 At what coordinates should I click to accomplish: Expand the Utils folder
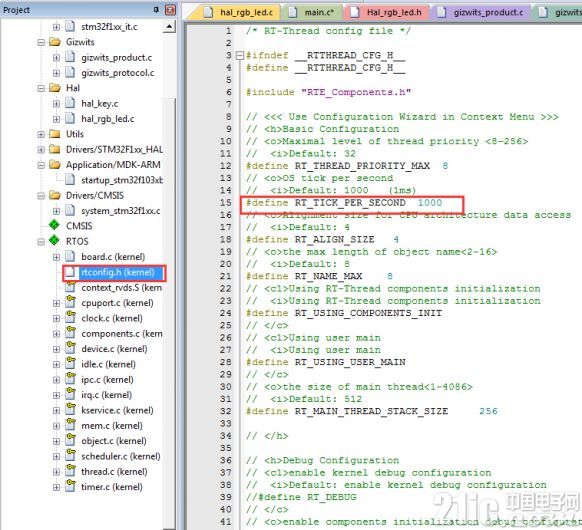41,134
